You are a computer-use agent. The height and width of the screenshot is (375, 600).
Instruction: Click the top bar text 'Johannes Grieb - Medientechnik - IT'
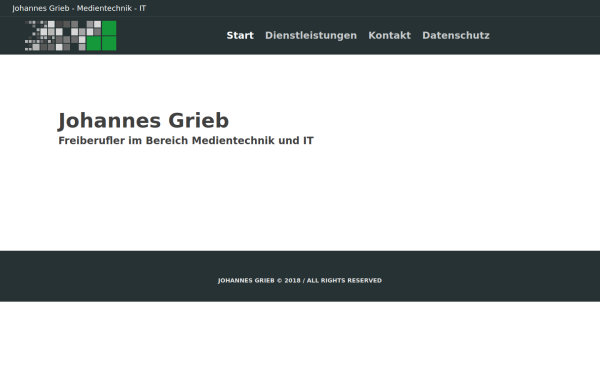79,8
